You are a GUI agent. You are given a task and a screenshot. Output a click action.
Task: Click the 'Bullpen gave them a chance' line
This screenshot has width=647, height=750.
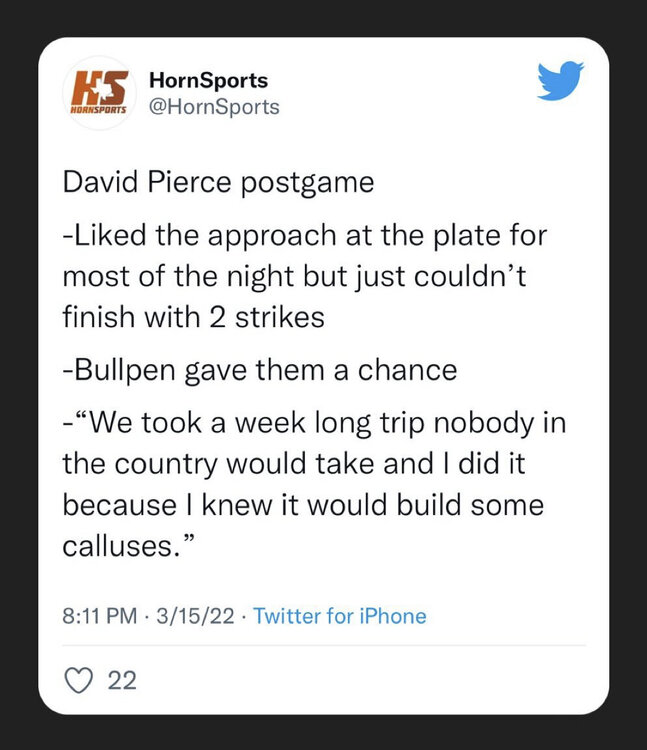[259, 370]
